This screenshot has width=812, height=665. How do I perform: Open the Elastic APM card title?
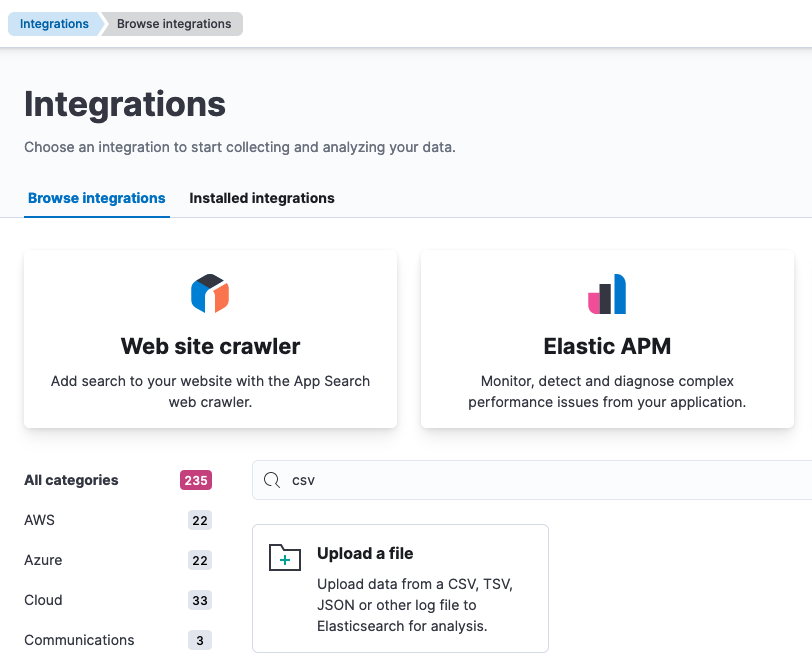[607, 346]
